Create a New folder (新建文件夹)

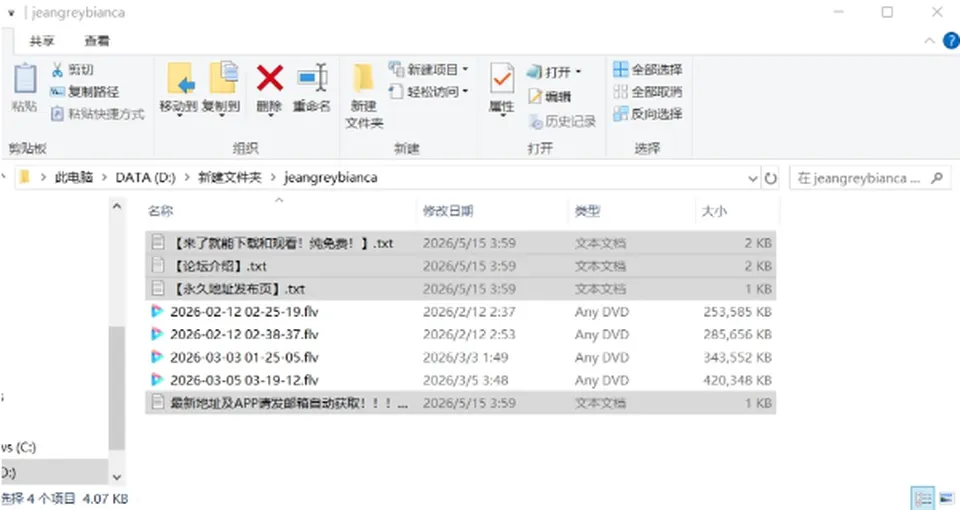coord(364,96)
